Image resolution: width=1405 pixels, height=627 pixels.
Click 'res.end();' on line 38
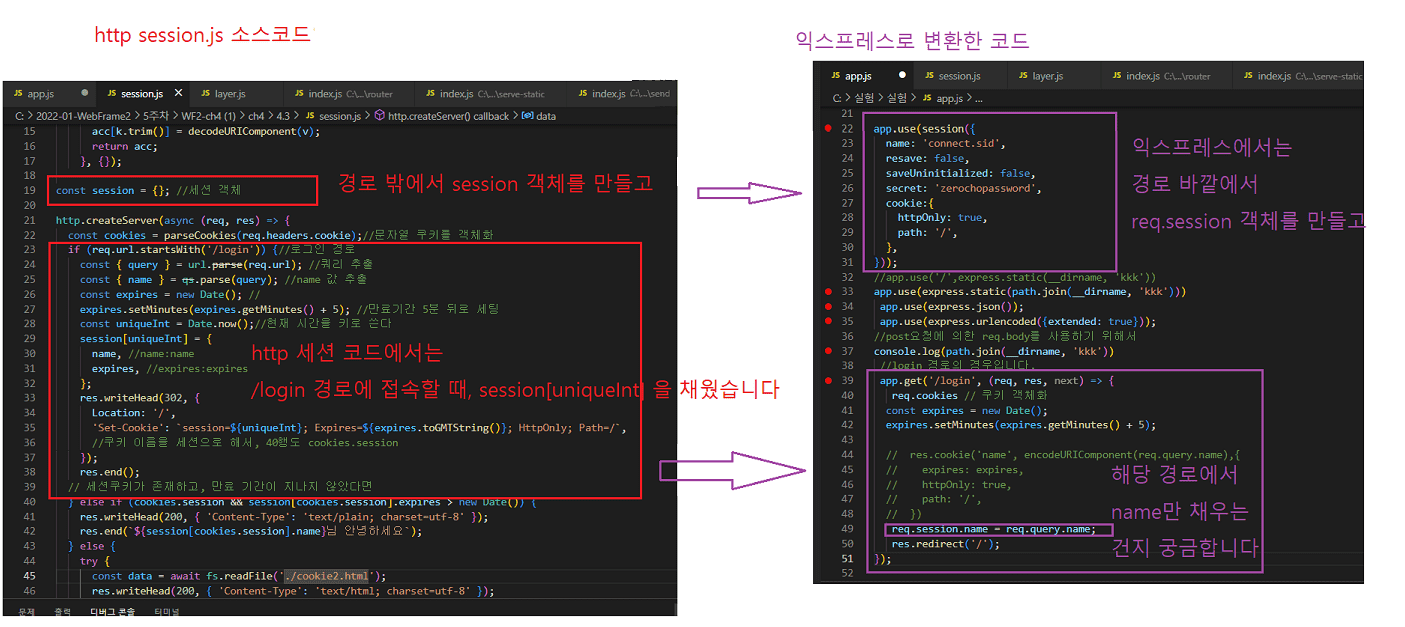click(110, 472)
